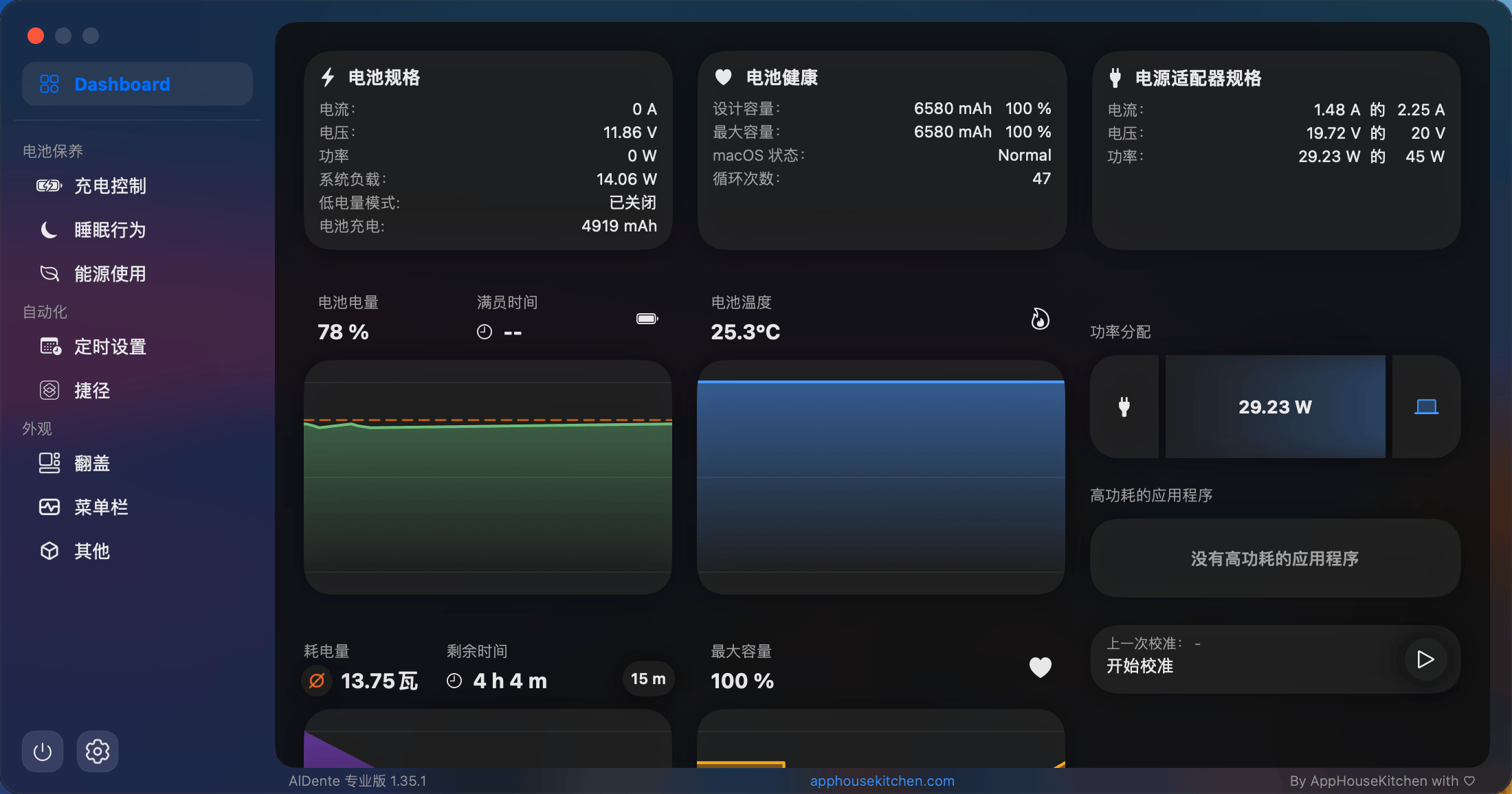
Task: Click the 29.23 W power distribution bar
Action: click(x=1275, y=407)
